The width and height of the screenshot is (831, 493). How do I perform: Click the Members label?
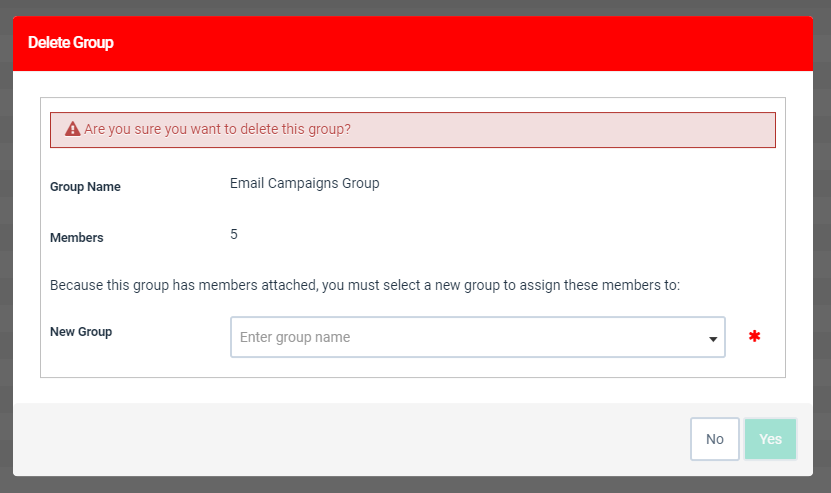(76, 237)
